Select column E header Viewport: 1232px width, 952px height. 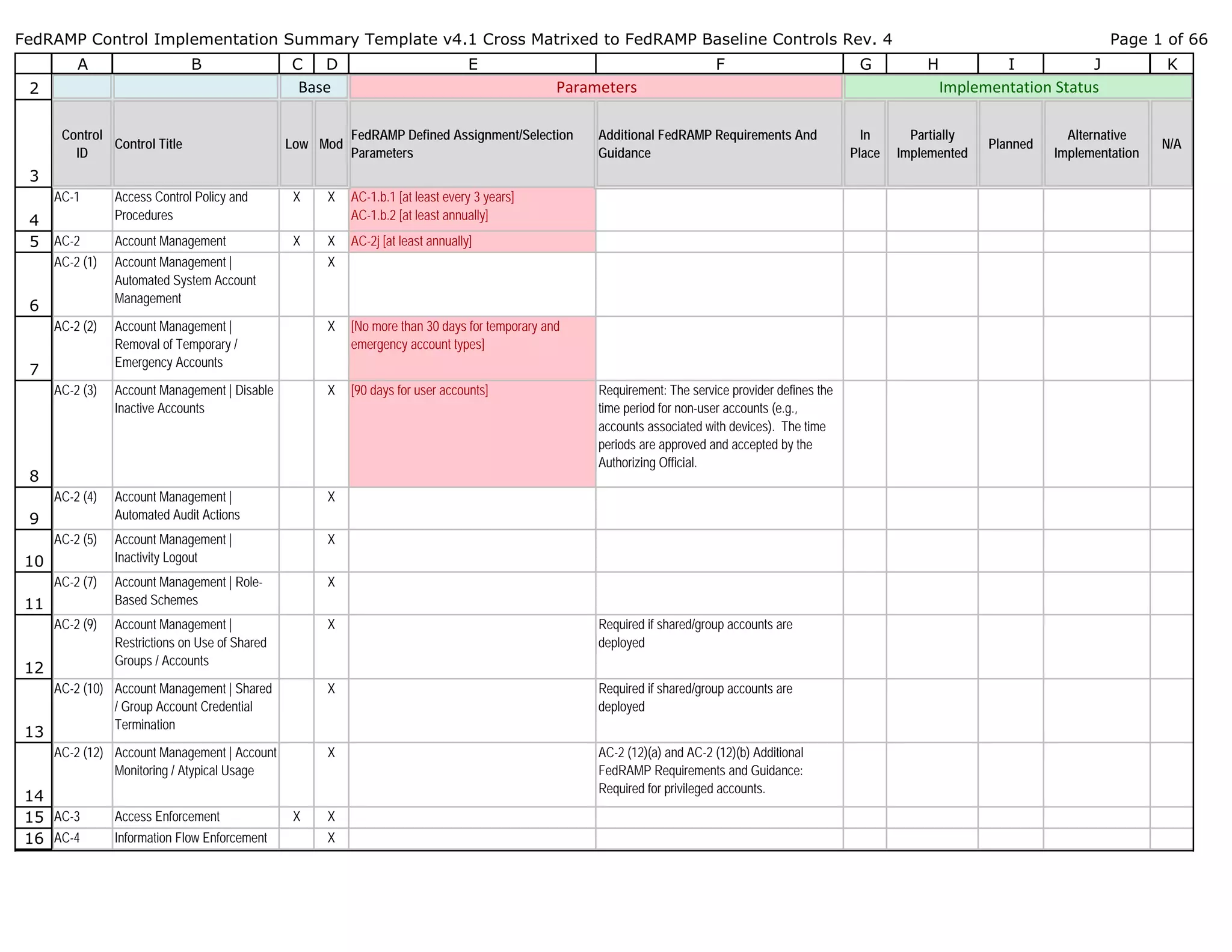coord(472,64)
